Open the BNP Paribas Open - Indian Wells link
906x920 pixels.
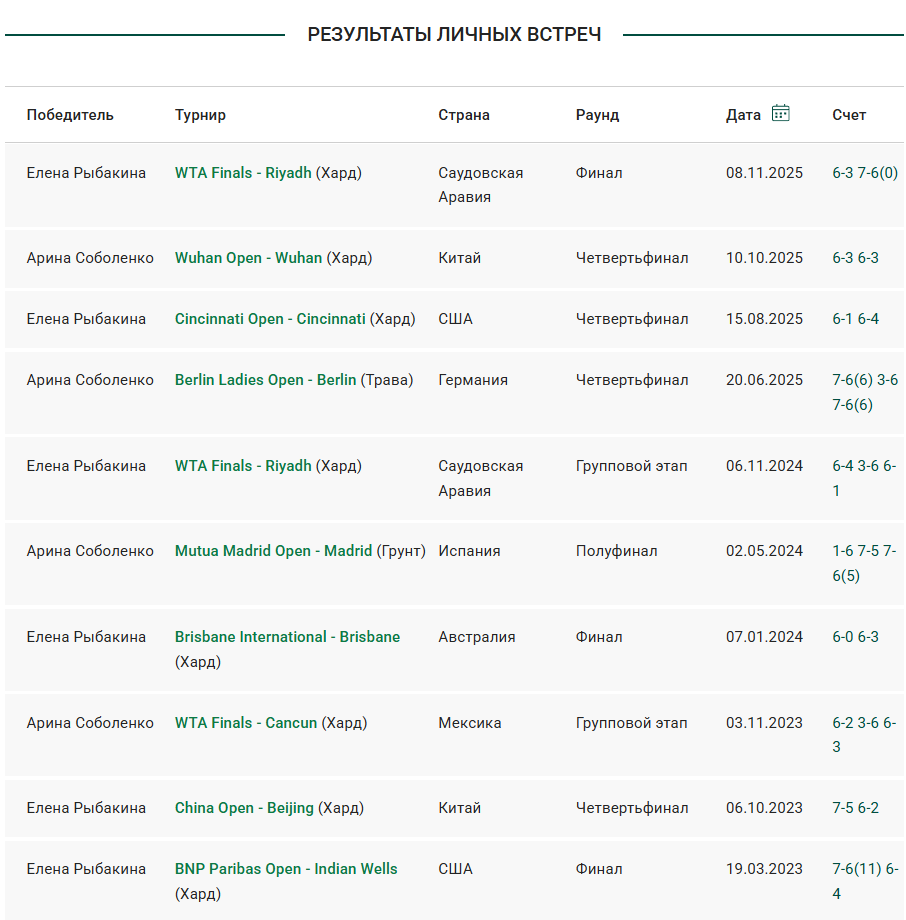tap(286, 869)
